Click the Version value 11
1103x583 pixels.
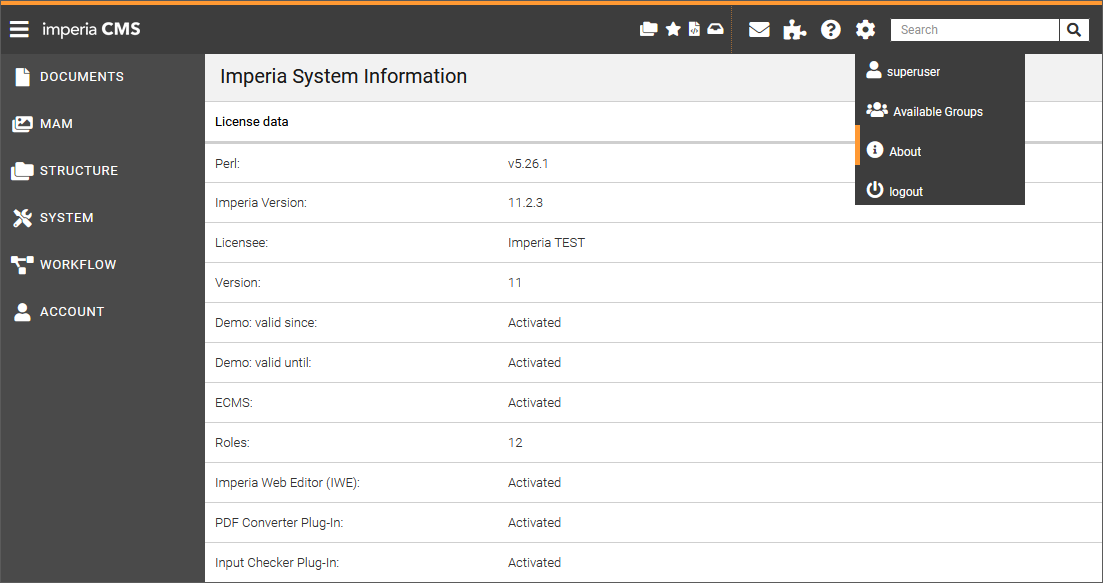515,283
